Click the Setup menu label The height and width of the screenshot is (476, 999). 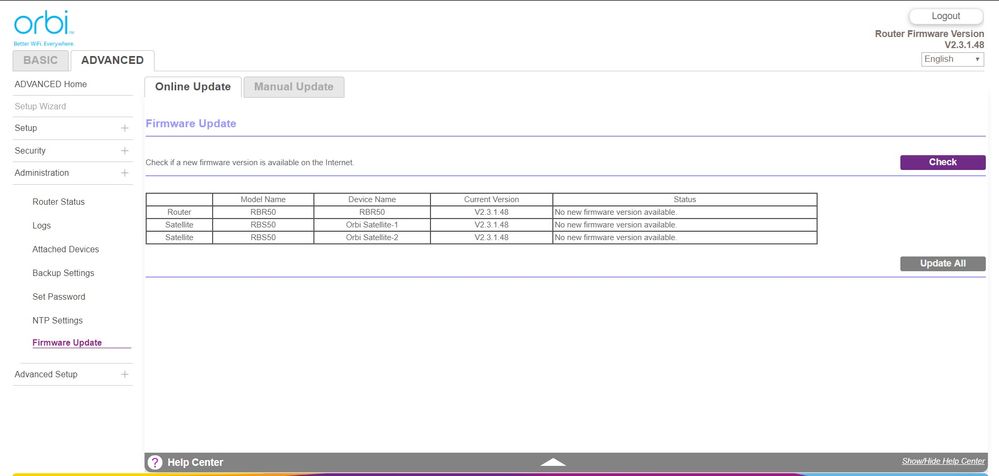(x=25, y=128)
